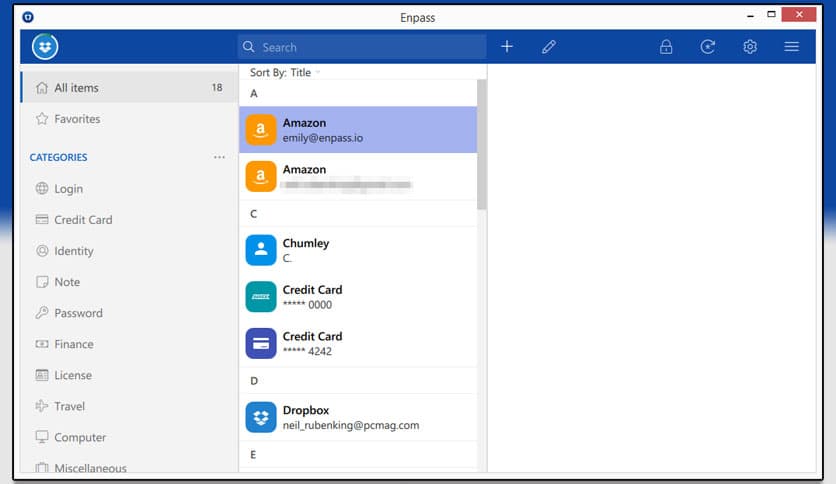Minimize the Enpass window
This screenshot has width=836, height=484.
click(x=750, y=15)
